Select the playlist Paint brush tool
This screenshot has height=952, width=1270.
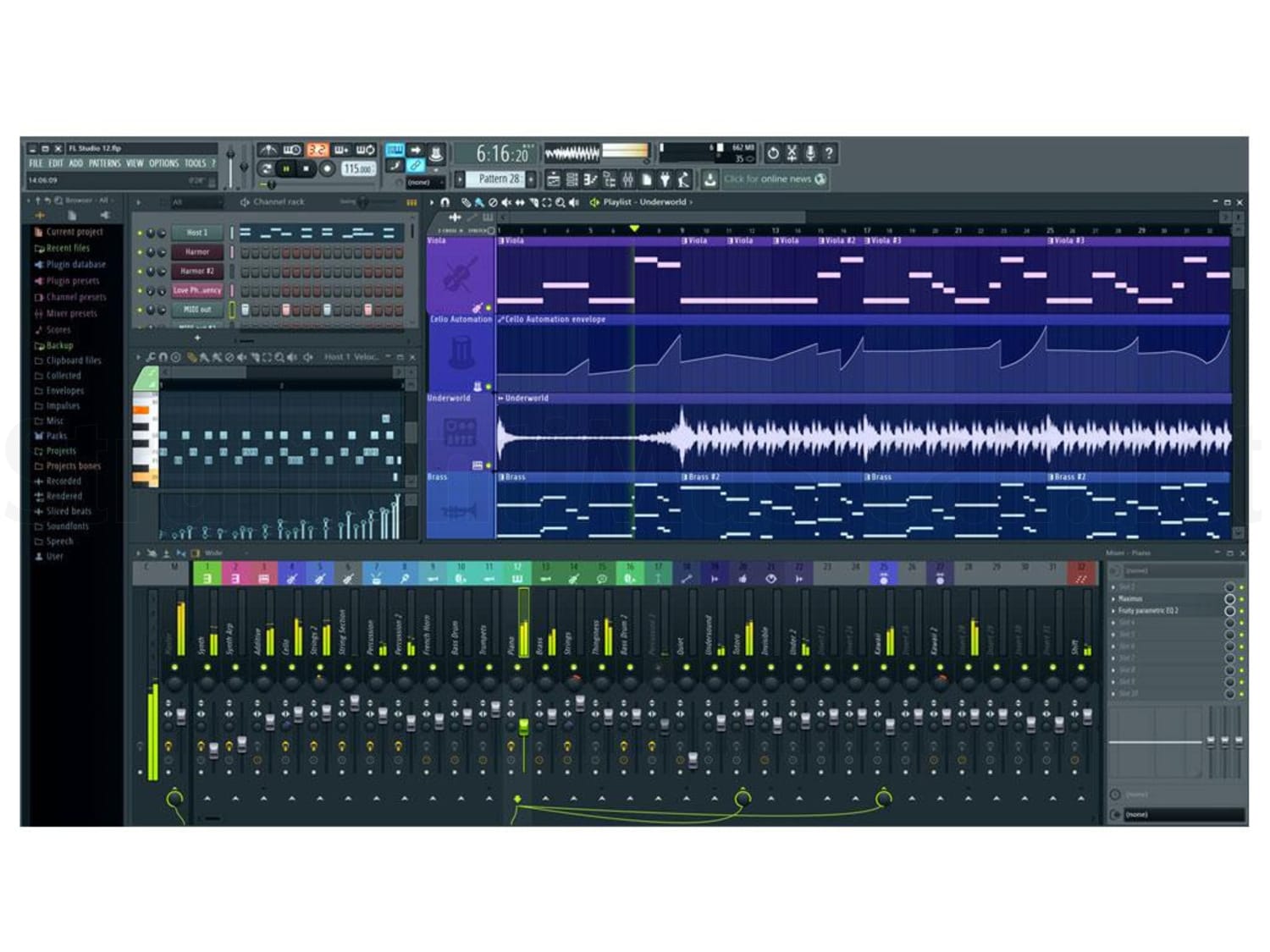click(x=479, y=202)
